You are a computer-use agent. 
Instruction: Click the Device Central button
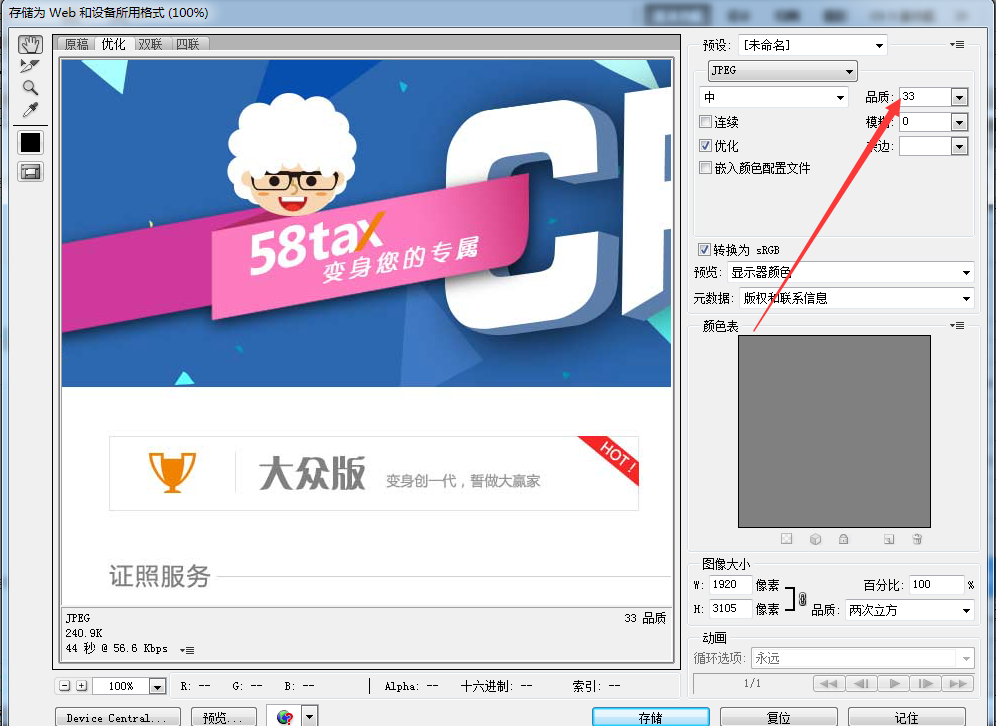click(118, 717)
